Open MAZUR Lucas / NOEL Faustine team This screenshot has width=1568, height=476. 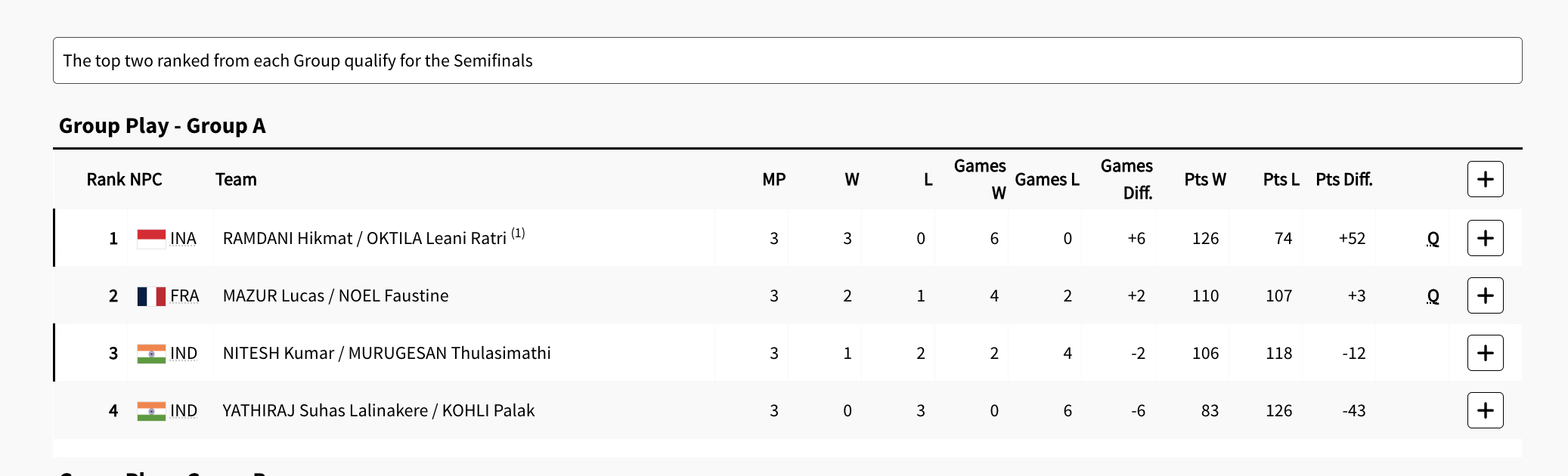pyautogui.click(x=336, y=296)
